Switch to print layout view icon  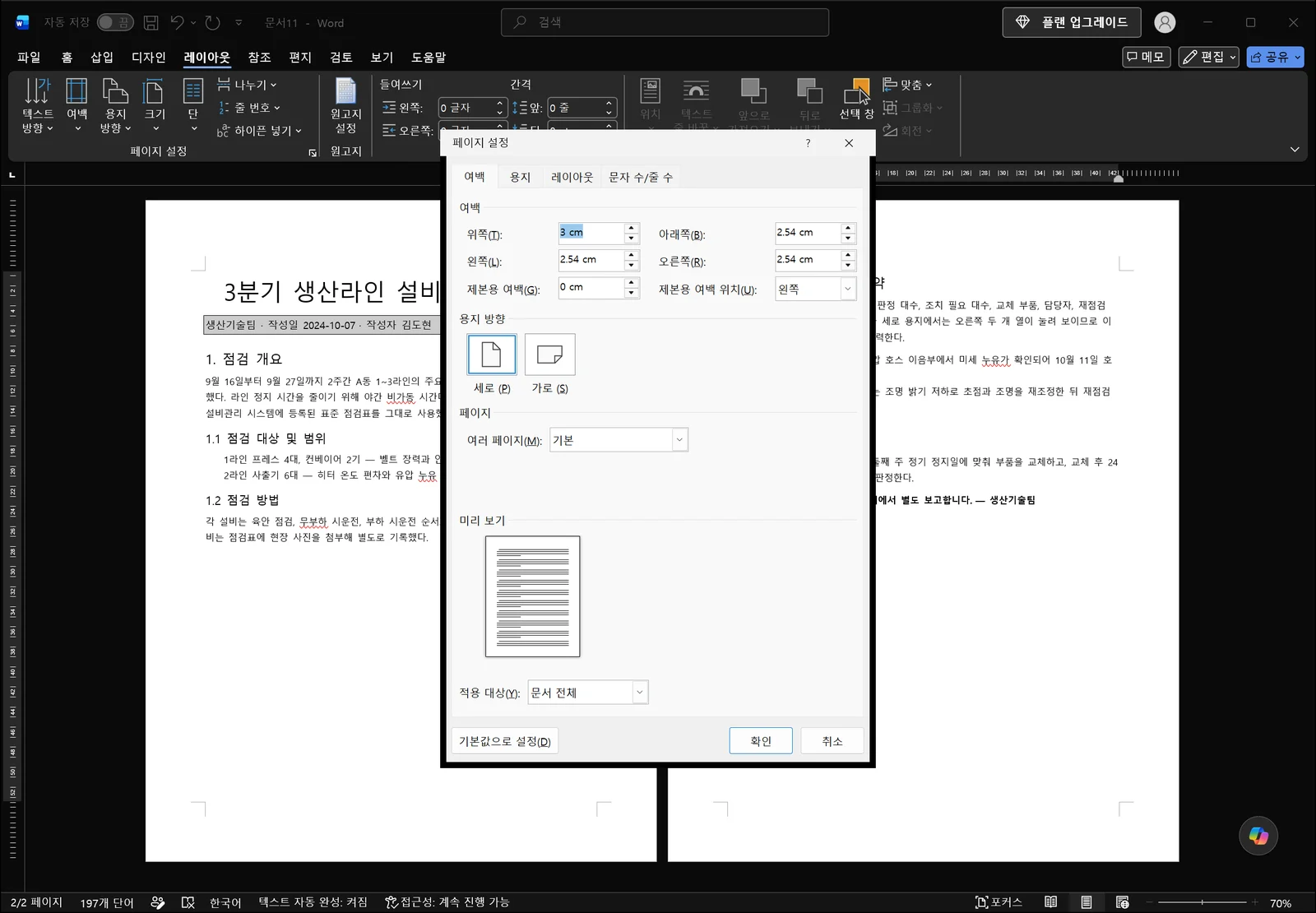pos(1087,902)
